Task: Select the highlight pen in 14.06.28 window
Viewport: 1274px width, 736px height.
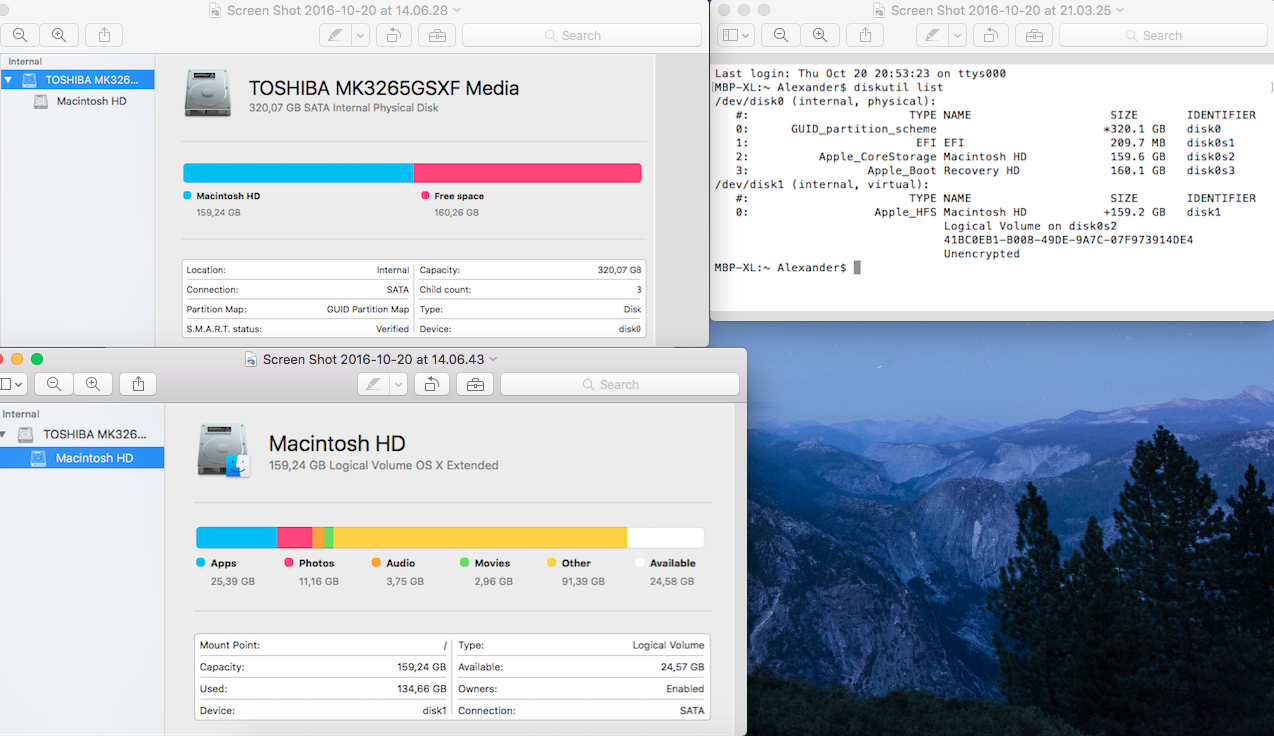Action: (x=335, y=35)
